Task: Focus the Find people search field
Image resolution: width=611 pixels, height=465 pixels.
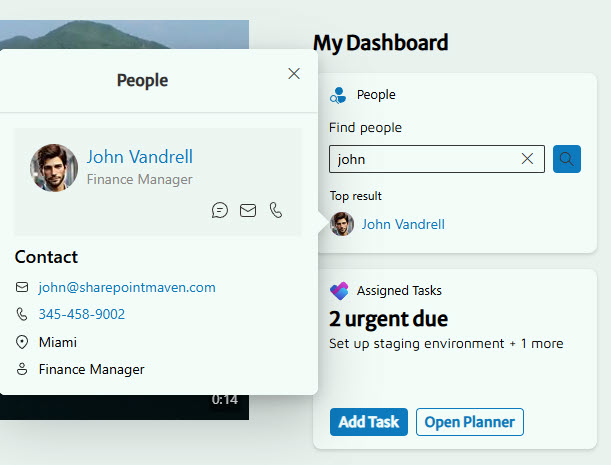Action: pos(425,159)
